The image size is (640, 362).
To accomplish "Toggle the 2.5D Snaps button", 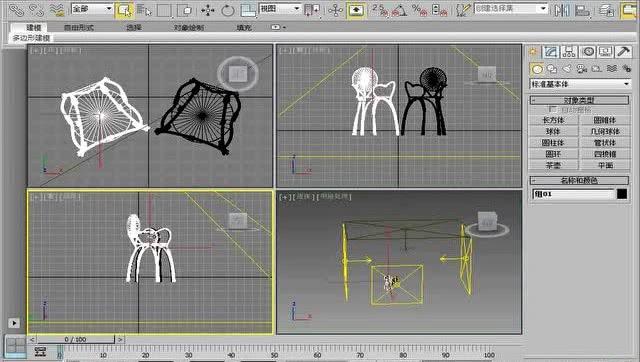I will 380,10.
